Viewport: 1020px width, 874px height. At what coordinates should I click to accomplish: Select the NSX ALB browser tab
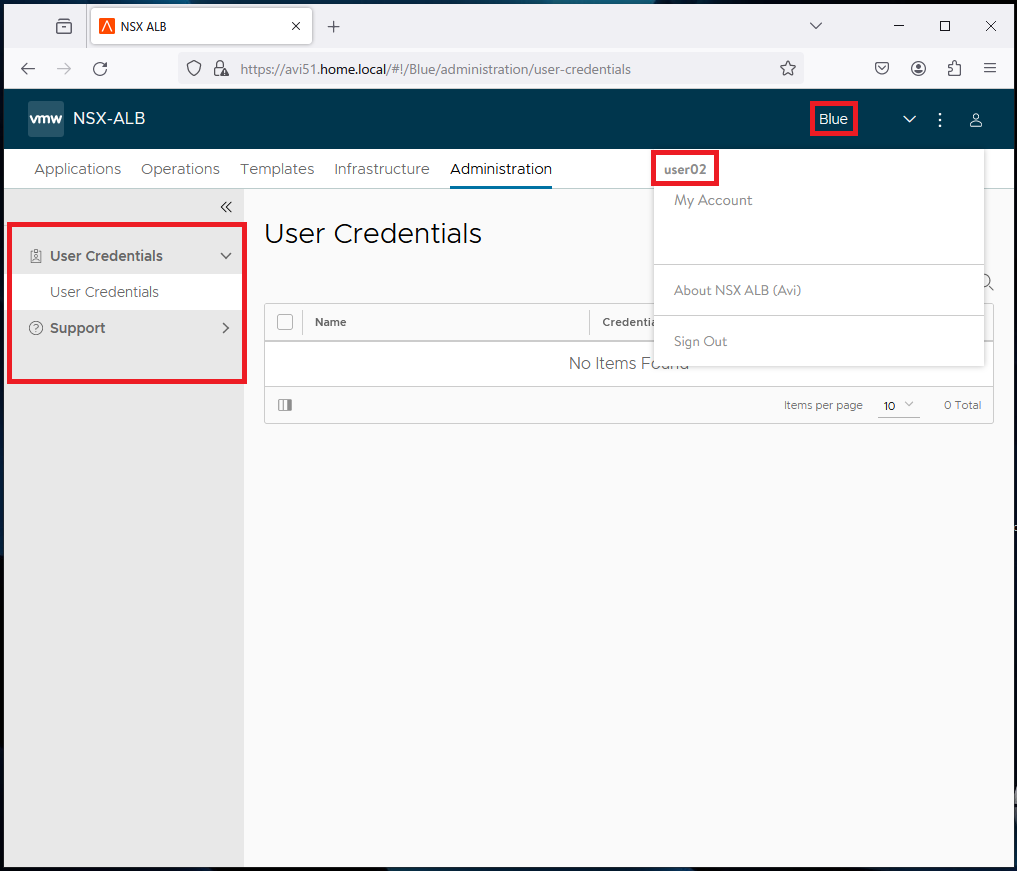point(201,27)
